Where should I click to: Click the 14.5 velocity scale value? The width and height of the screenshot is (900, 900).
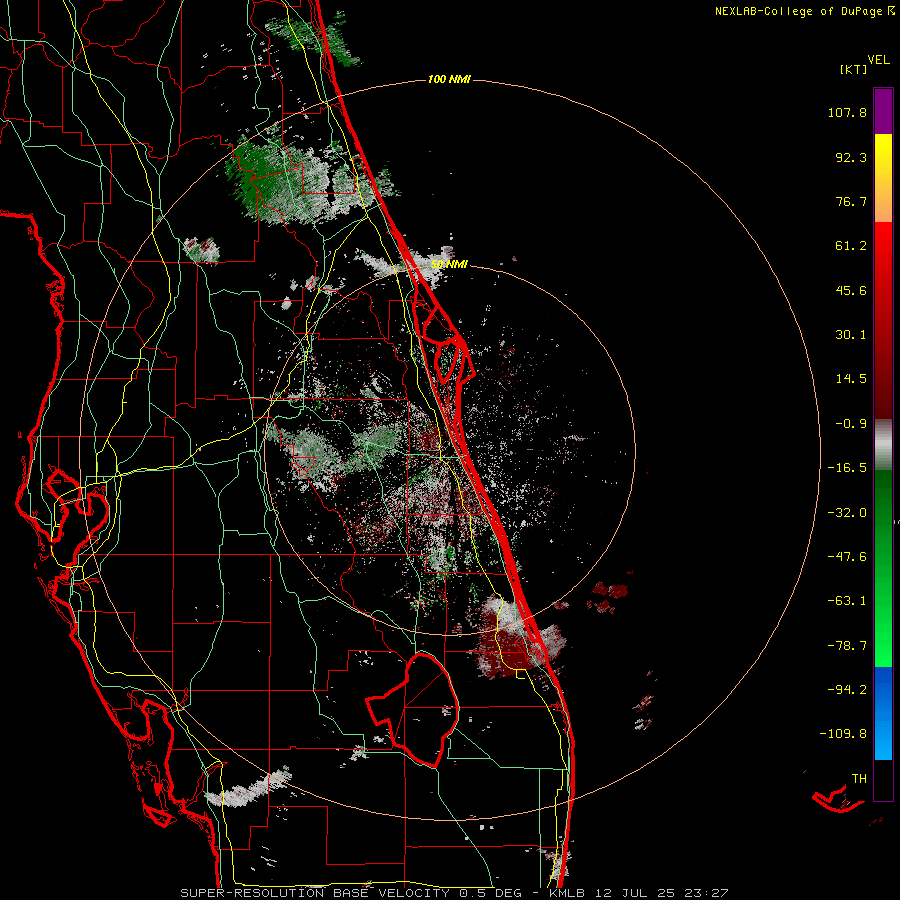point(851,379)
